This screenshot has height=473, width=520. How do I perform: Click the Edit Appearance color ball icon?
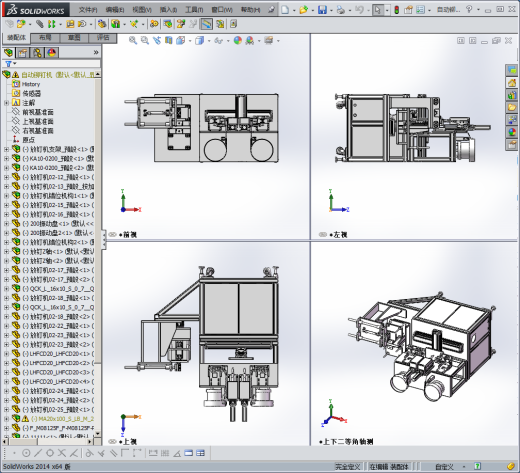pyautogui.click(x=238, y=41)
